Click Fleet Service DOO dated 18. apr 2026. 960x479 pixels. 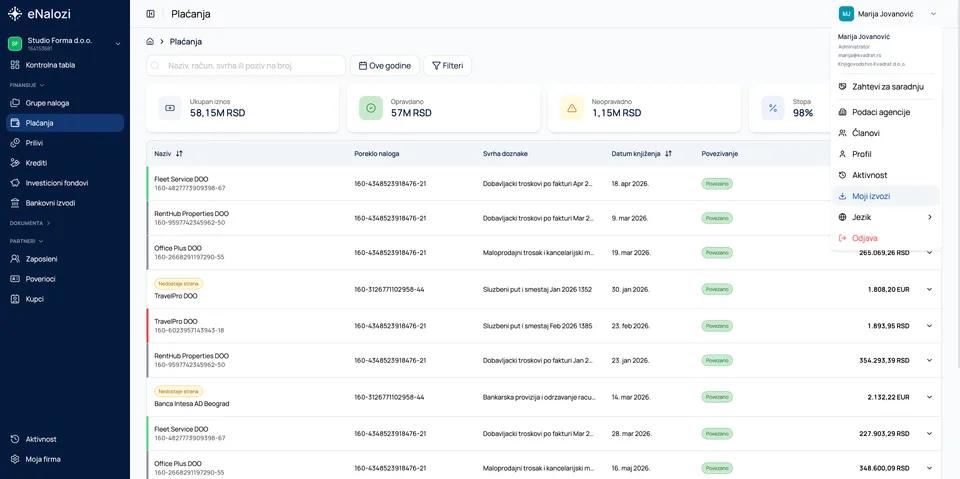[181, 179]
